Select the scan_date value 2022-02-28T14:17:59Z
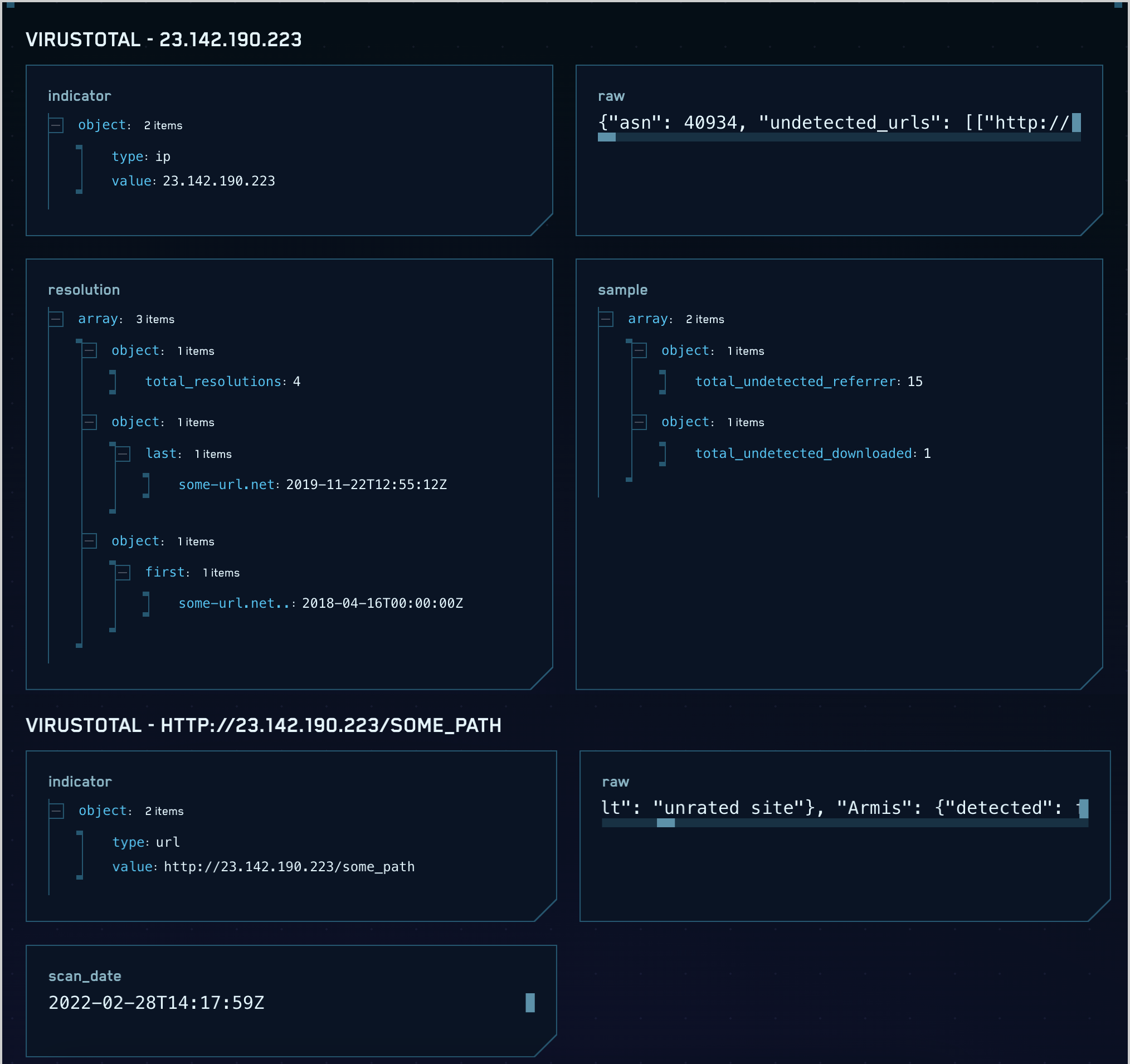 tap(156, 1003)
